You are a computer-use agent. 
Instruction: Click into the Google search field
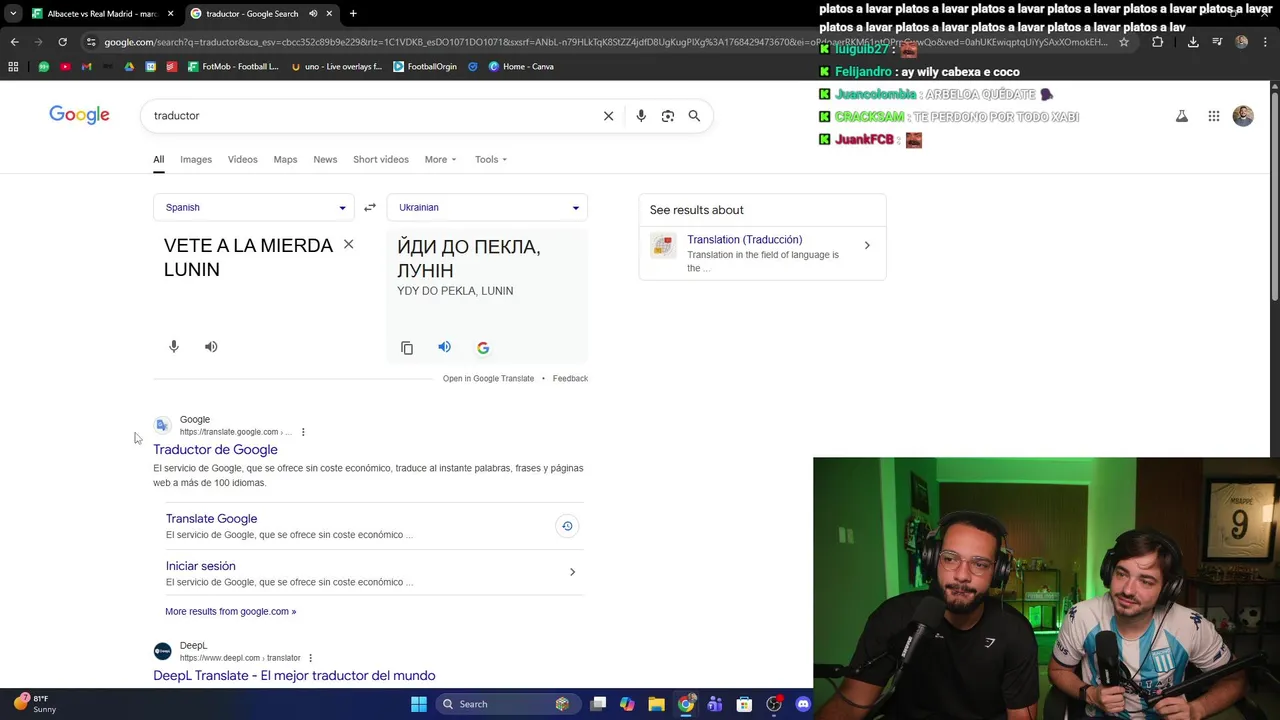point(370,116)
